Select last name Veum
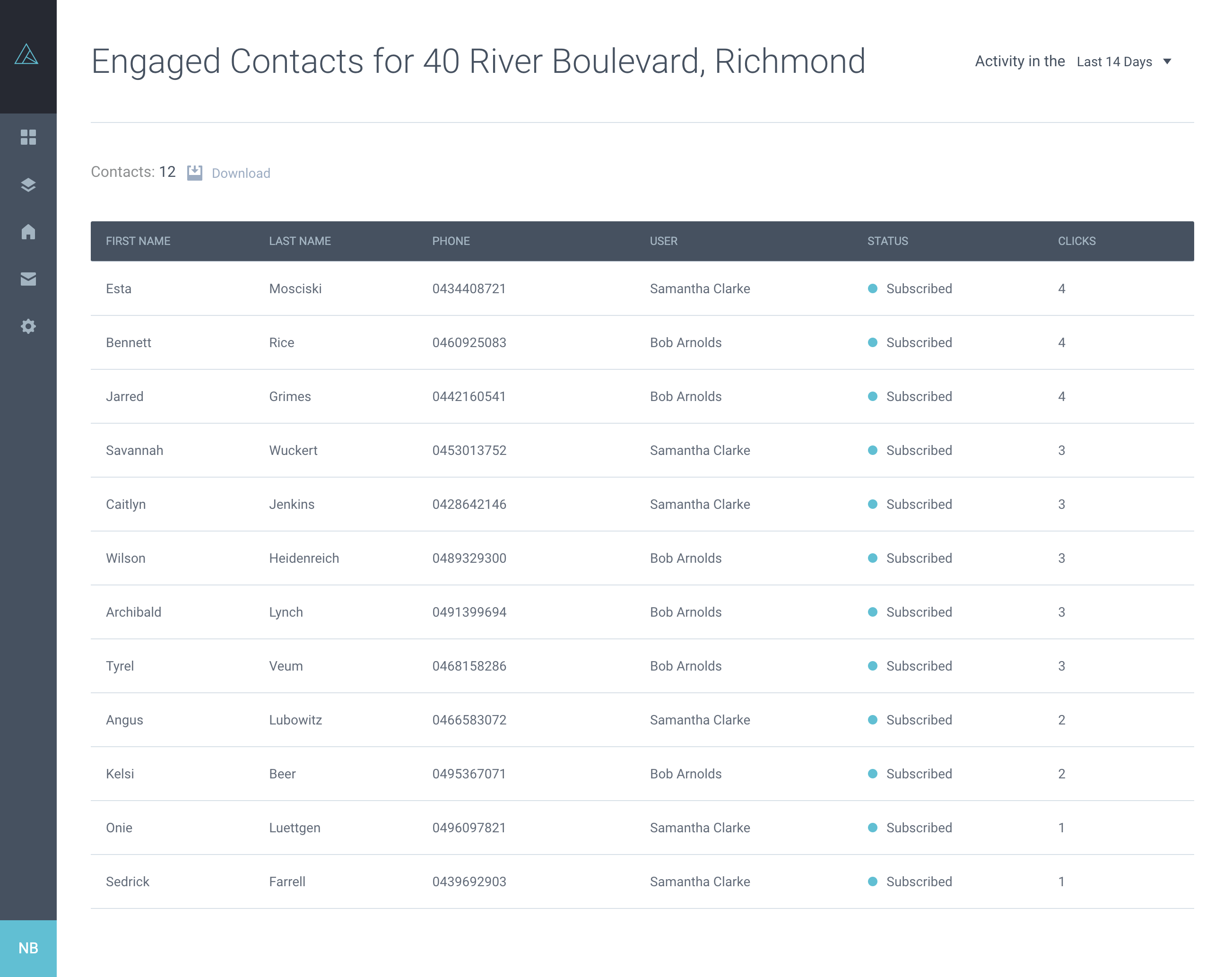This screenshot has height=977, width=1232. pos(286,666)
